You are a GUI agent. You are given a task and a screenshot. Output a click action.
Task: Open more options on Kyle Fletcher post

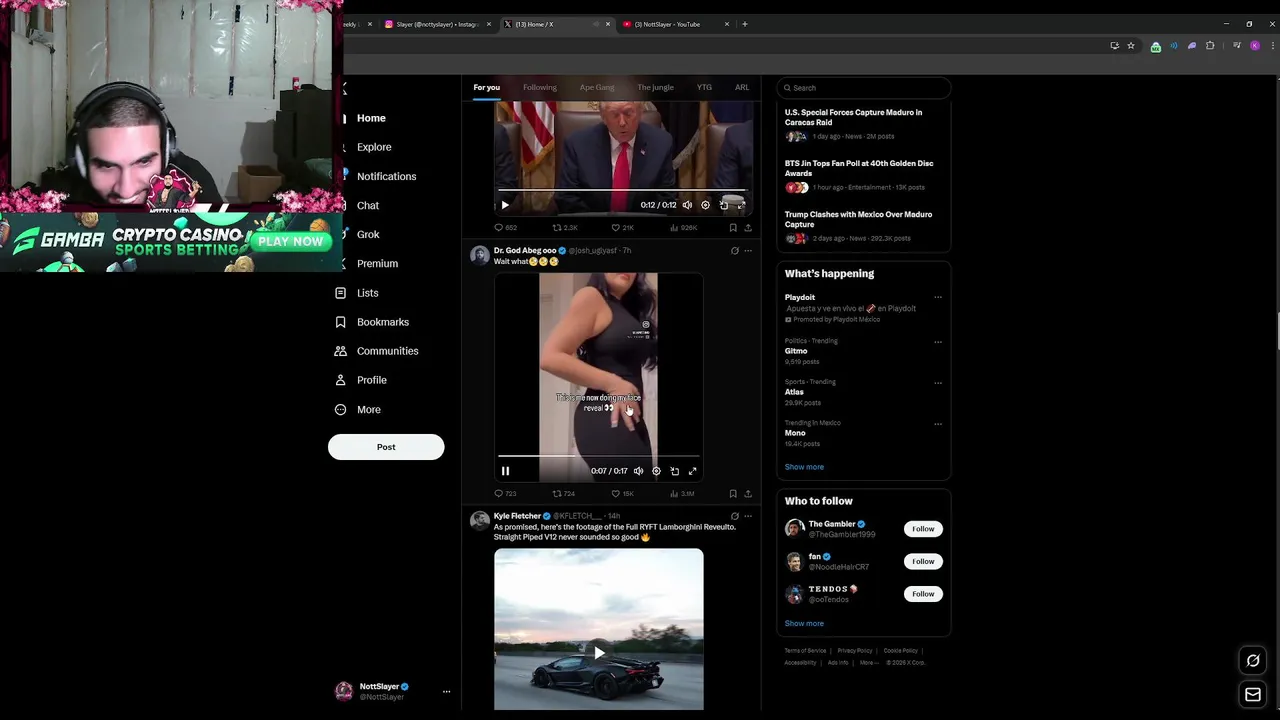pyautogui.click(x=748, y=516)
